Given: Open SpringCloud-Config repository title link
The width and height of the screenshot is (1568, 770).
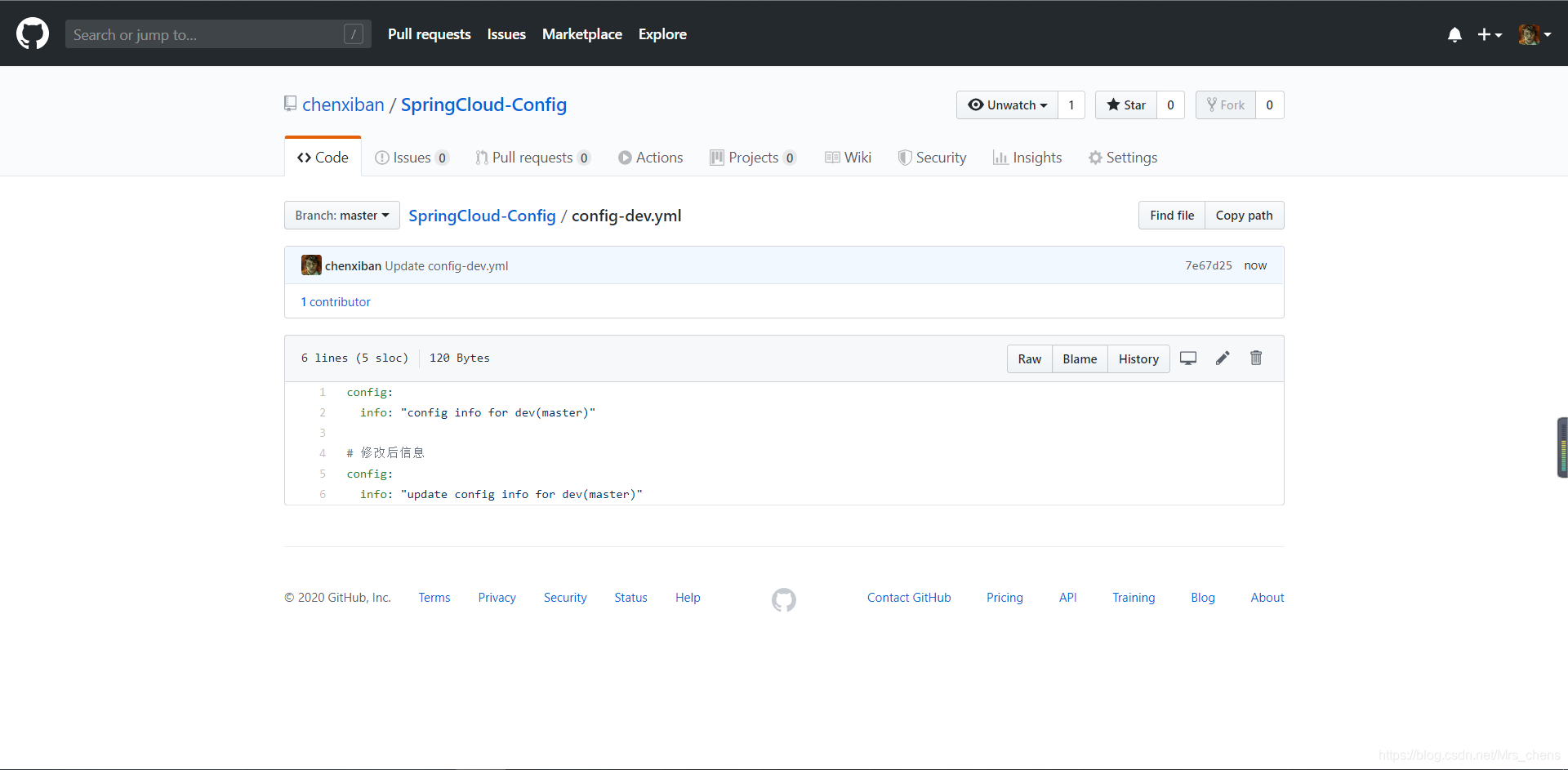Looking at the screenshot, I should pos(483,105).
